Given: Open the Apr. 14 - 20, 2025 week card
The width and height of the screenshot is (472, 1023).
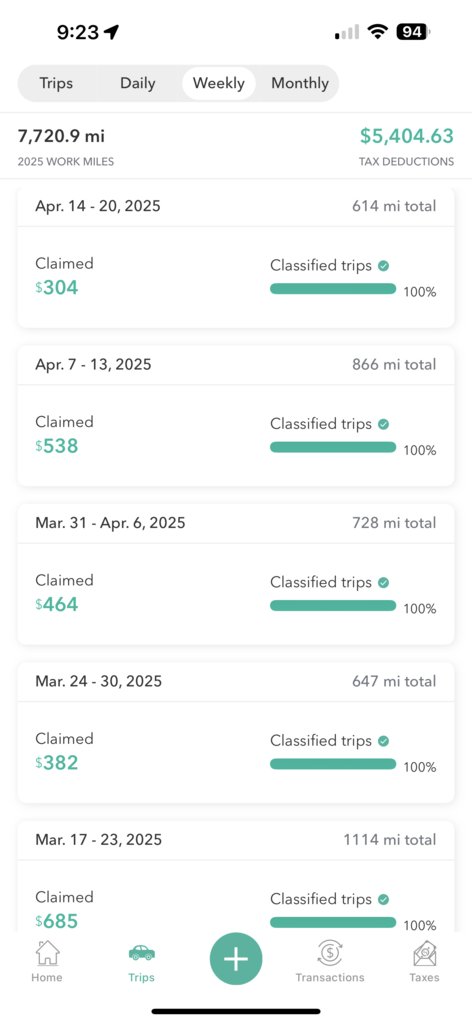Looking at the screenshot, I should coord(236,258).
